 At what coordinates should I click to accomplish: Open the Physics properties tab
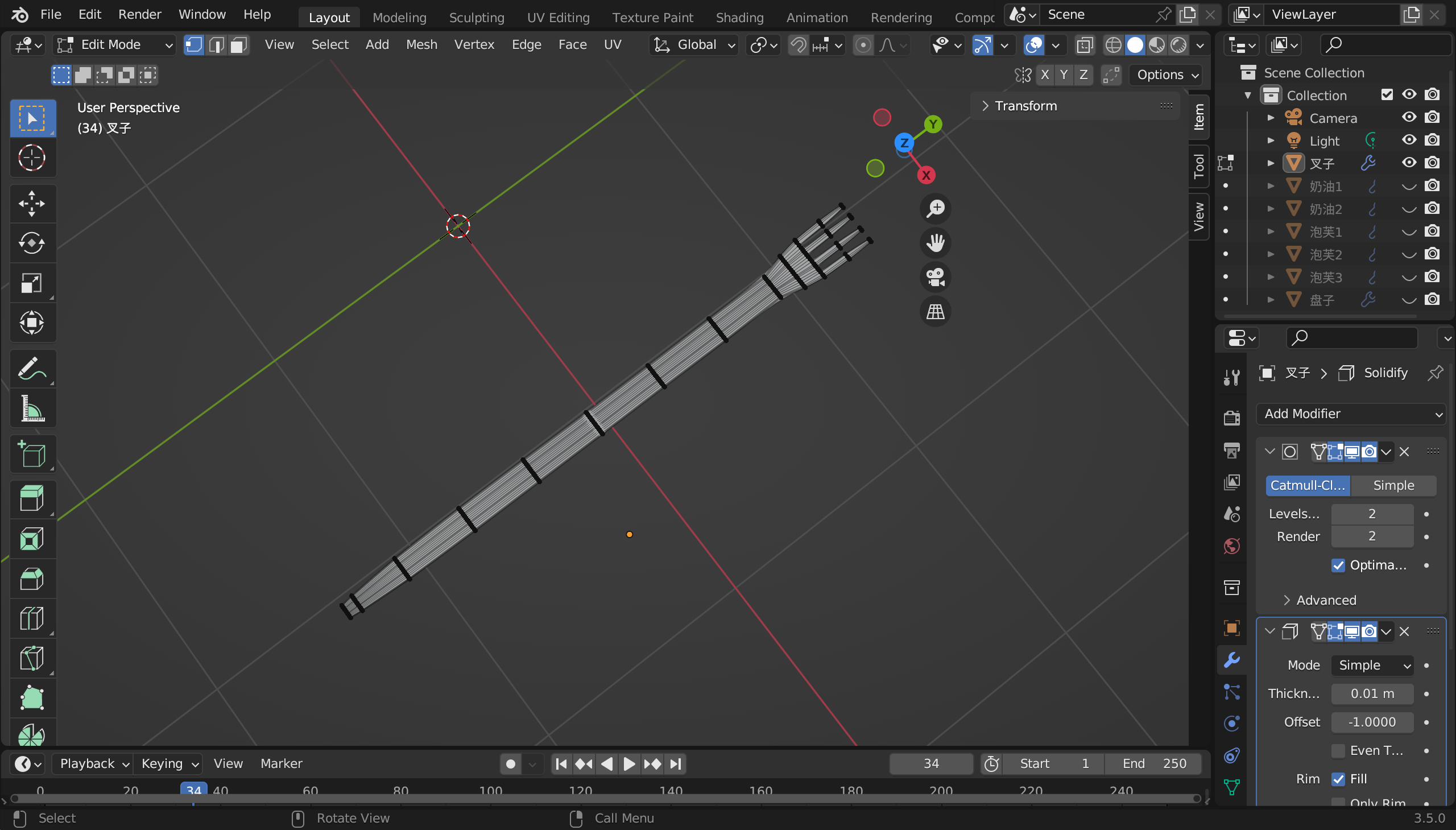[x=1231, y=724]
